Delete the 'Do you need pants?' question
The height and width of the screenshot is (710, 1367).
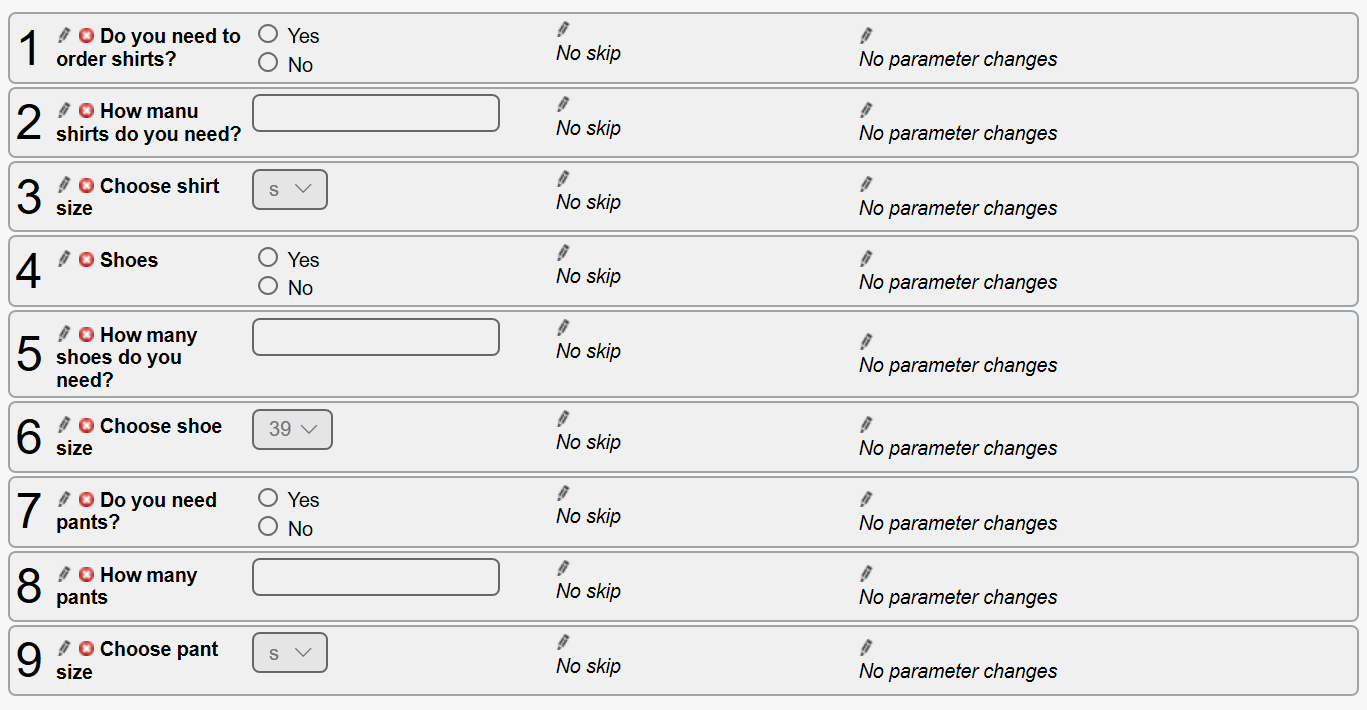coord(87,500)
